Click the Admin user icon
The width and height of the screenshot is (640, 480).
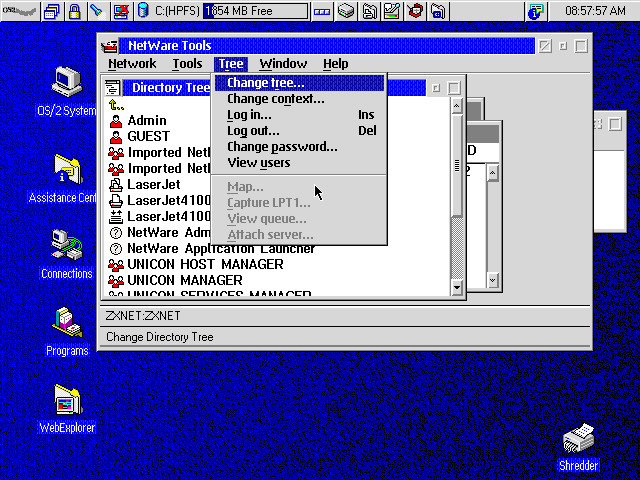tap(116, 121)
